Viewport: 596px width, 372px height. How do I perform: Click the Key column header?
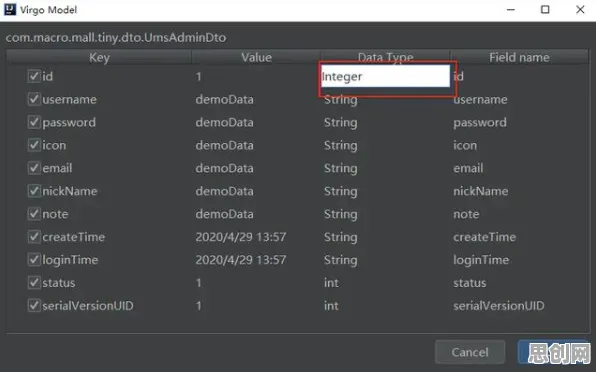pos(99,57)
